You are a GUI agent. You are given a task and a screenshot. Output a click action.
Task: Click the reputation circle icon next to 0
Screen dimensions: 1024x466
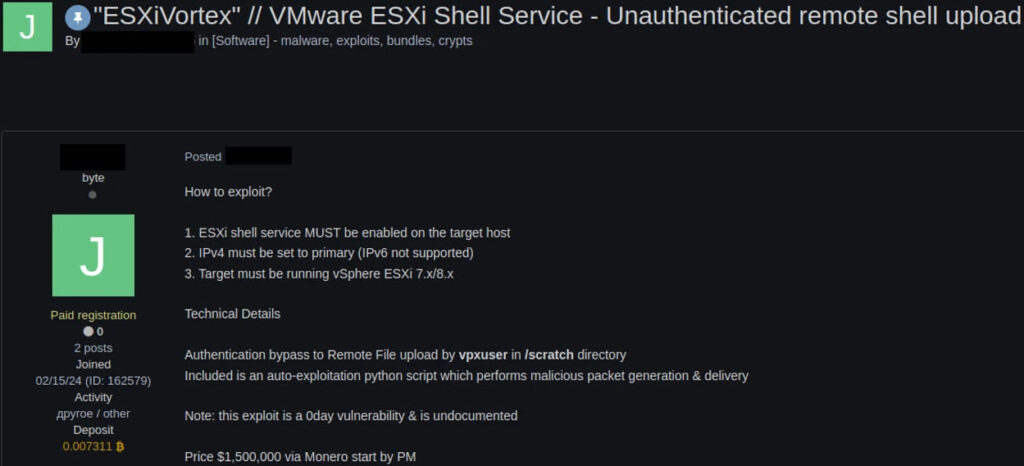click(88, 332)
